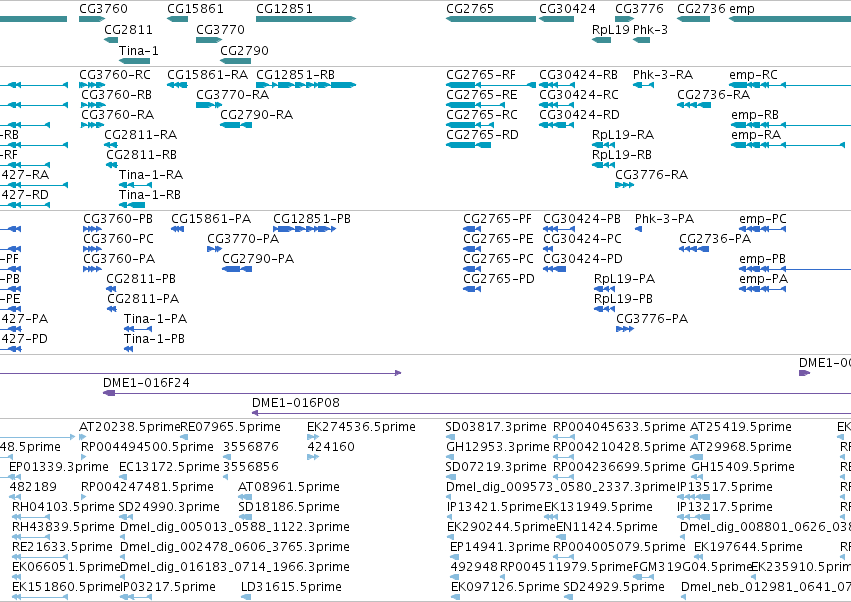The height and width of the screenshot is (602, 851).
Task: Click transcript RpL19-RB
Action: coord(604,166)
